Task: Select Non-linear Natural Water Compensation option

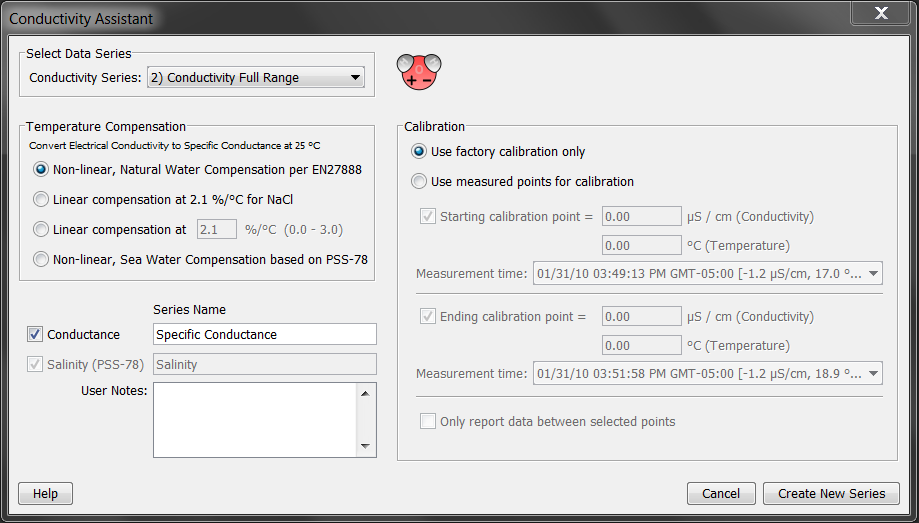Action: [41, 170]
